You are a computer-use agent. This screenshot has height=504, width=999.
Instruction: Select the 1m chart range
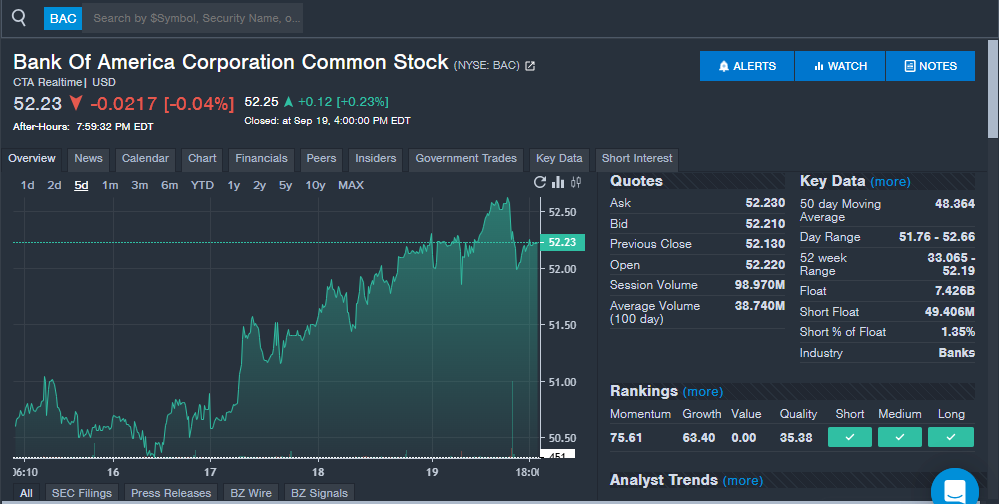[110, 185]
